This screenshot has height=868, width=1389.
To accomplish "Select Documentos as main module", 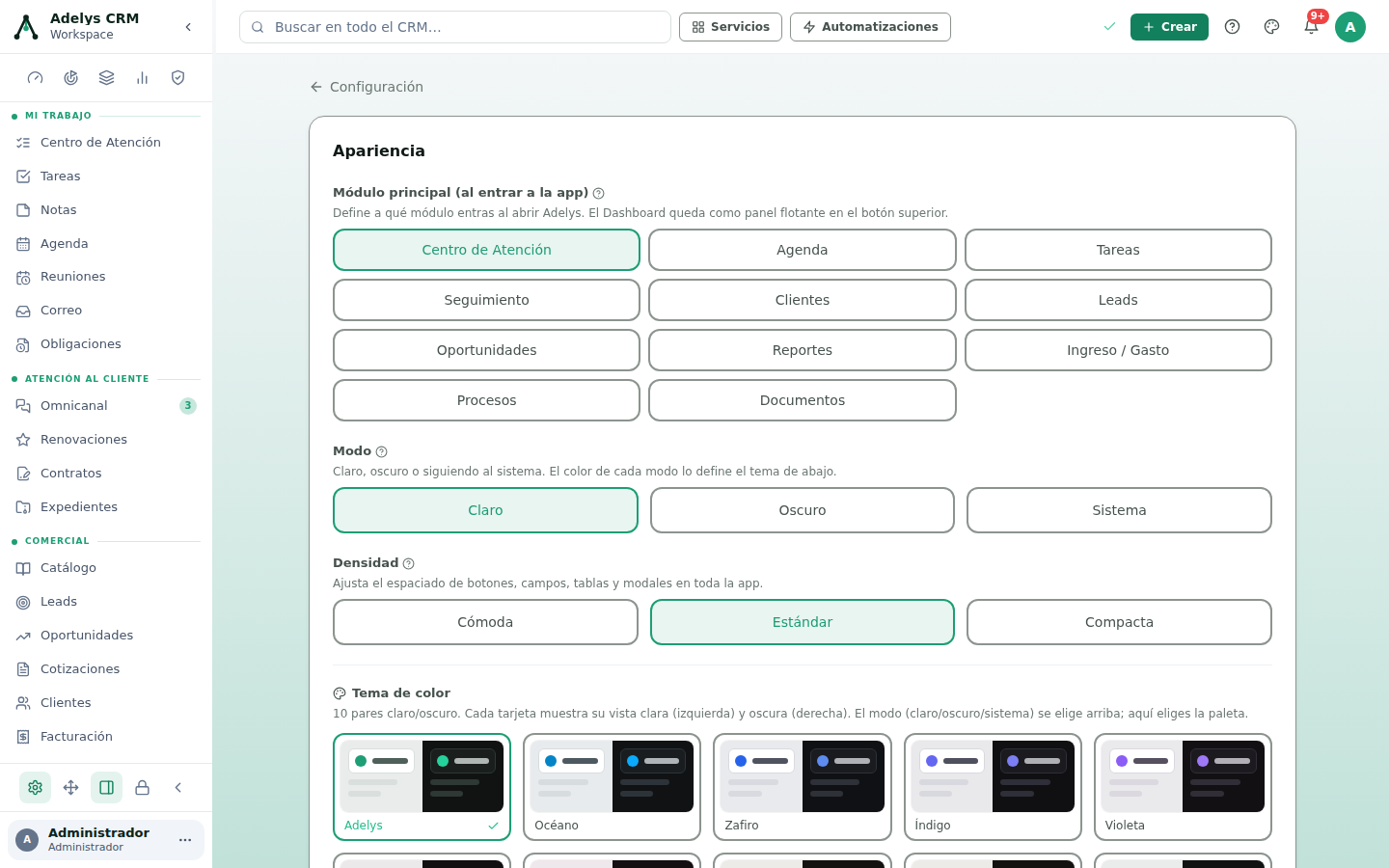I will pos(803,400).
